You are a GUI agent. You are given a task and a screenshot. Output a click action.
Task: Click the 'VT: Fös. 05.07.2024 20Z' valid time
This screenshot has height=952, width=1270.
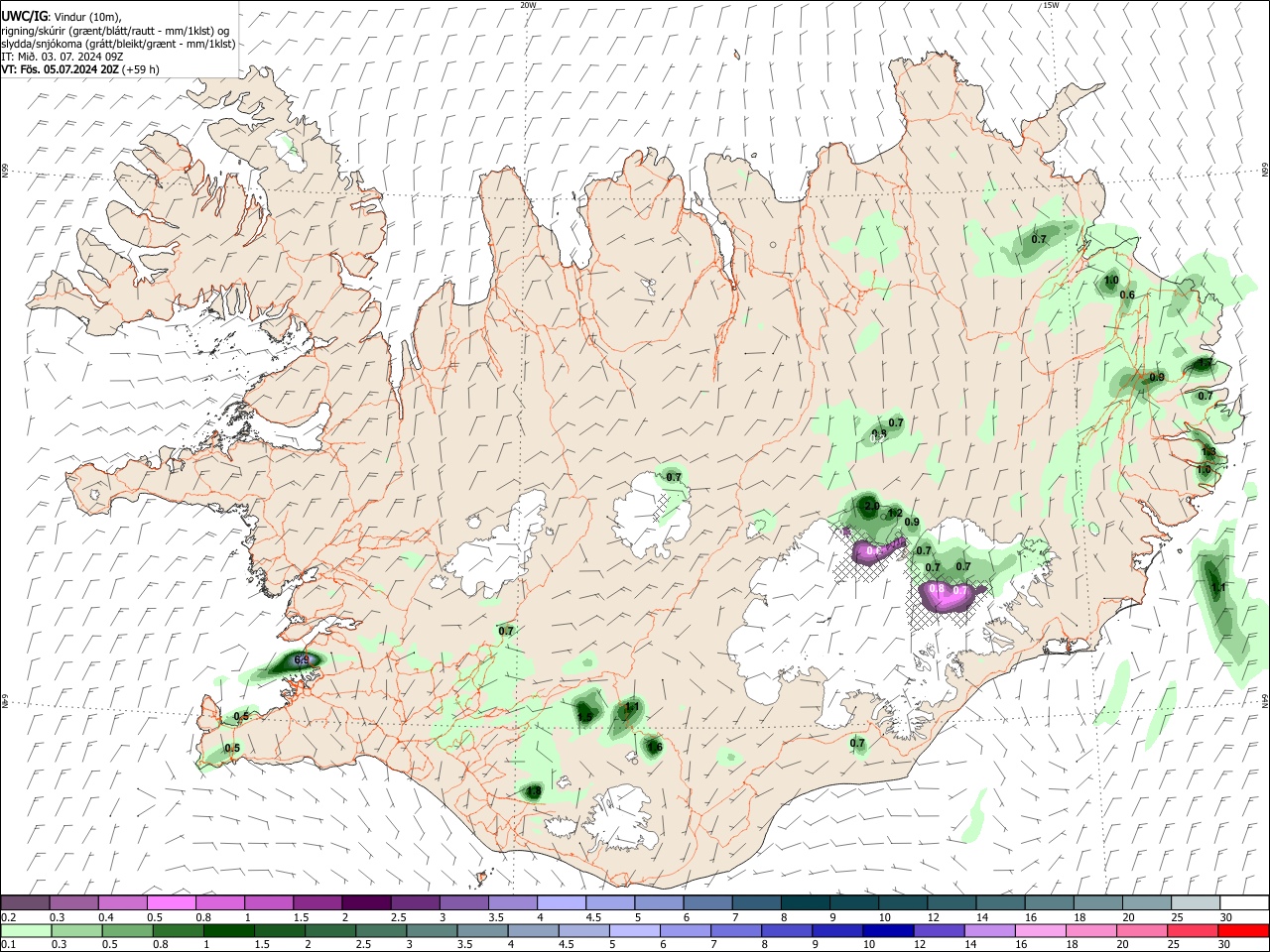click(61, 69)
